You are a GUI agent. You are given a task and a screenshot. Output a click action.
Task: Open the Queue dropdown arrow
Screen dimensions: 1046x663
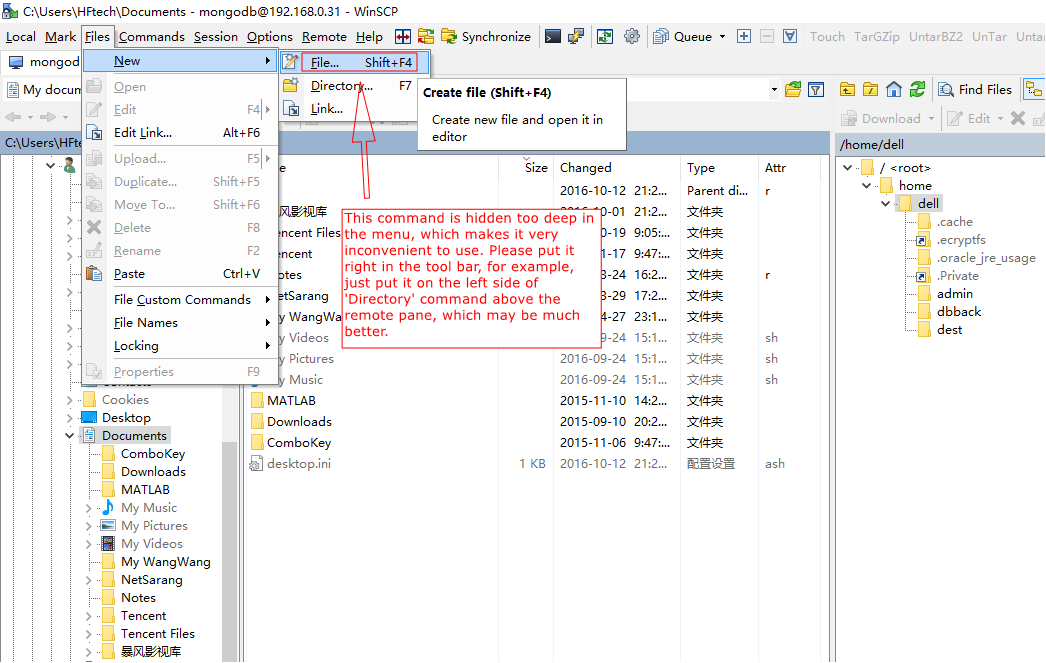pyautogui.click(x=722, y=37)
